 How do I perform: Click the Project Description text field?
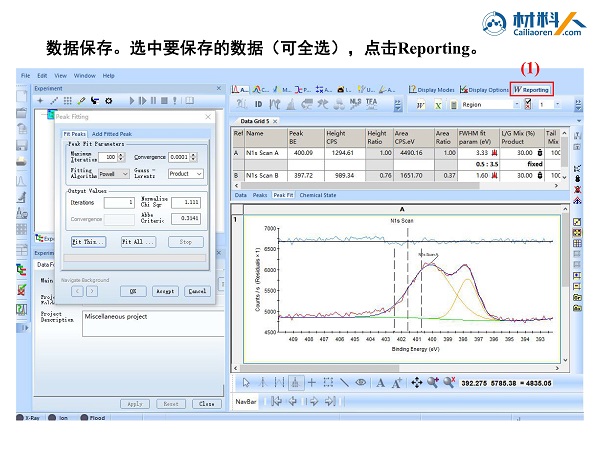coord(153,323)
